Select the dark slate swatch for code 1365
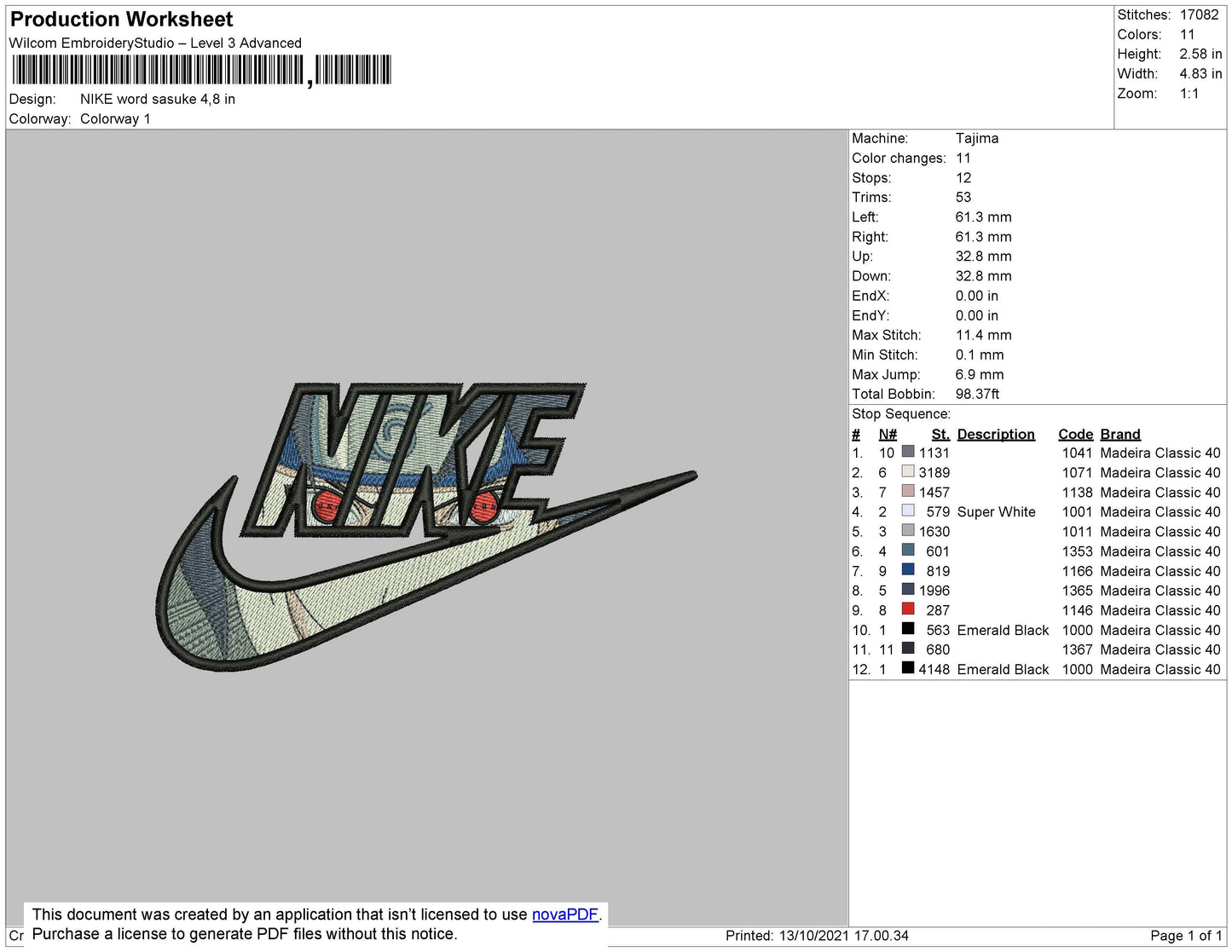The width and height of the screenshot is (1232, 952). click(908, 589)
